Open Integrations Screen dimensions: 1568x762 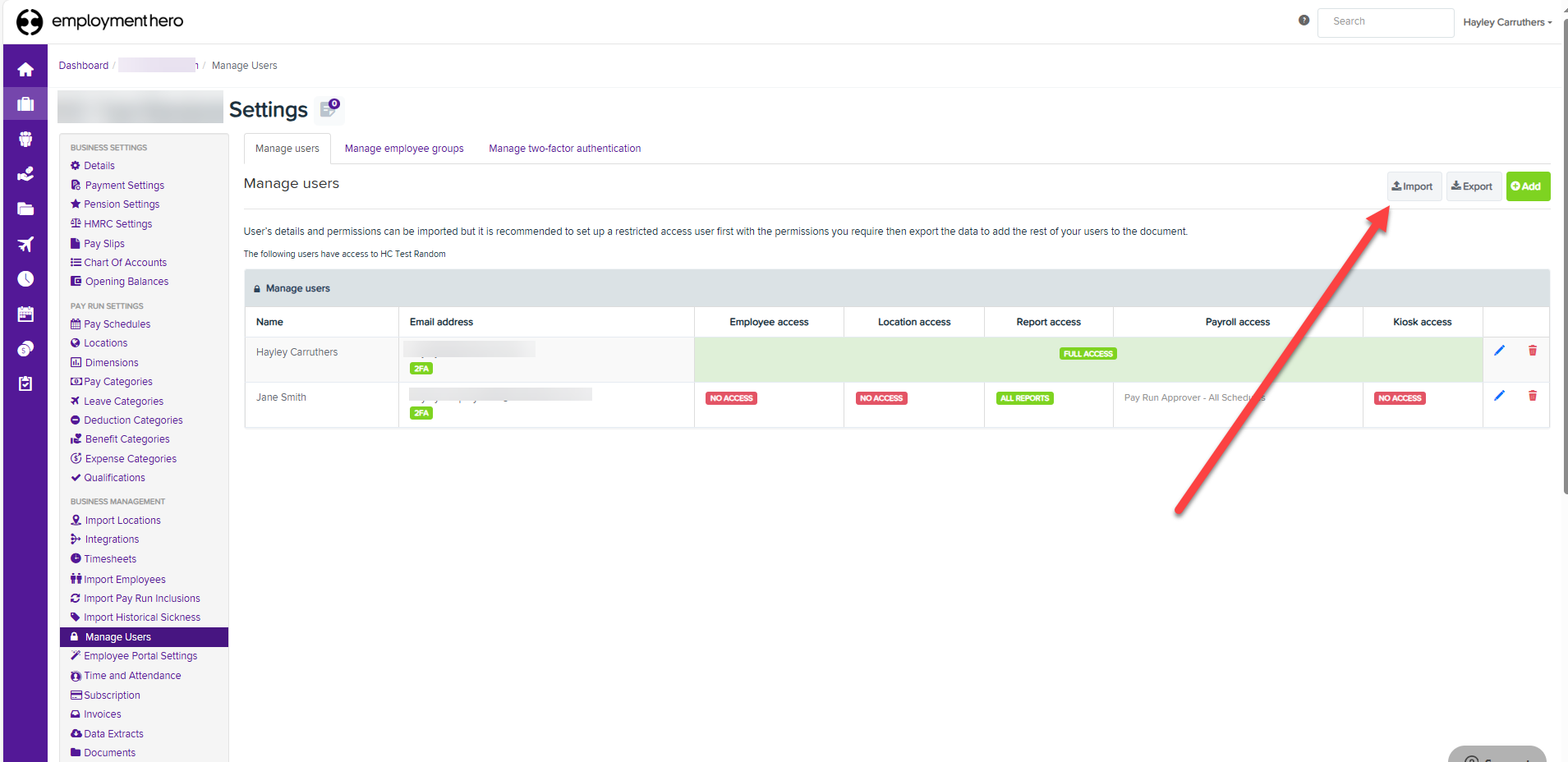pyautogui.click(x=105, y=539)
